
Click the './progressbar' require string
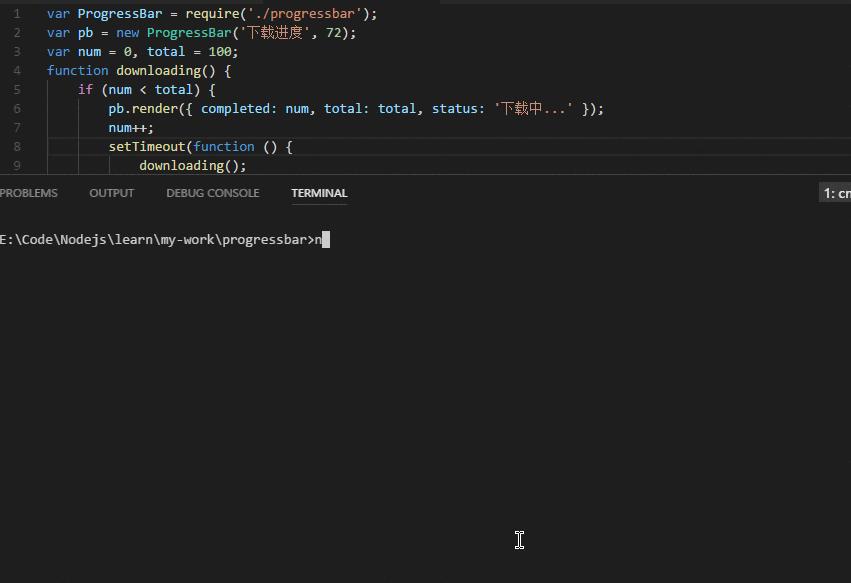pyautogui.click(x=305, y=14)
